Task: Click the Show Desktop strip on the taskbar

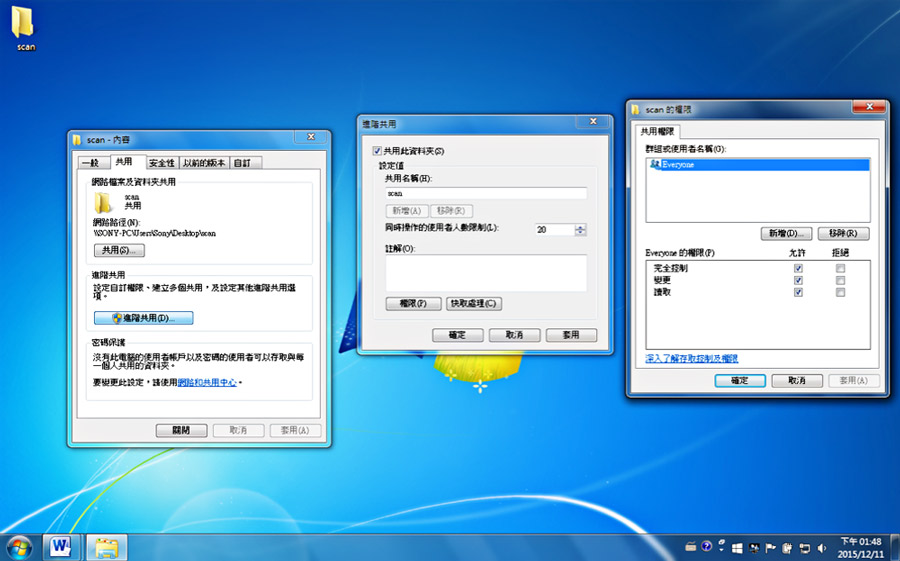Action: (x=893, y=547)
